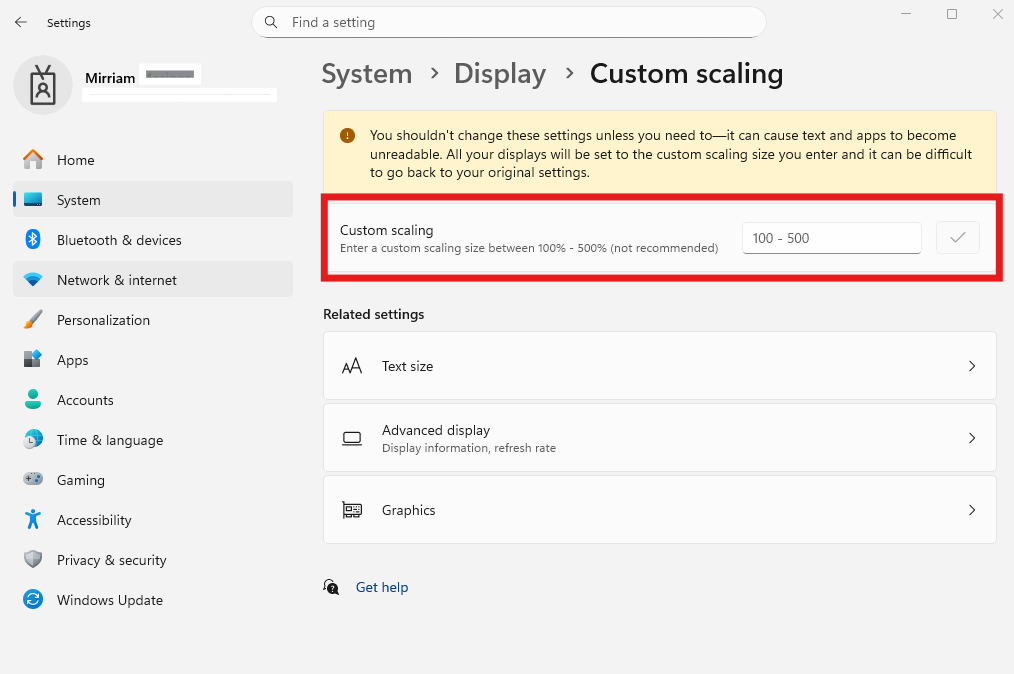
Task: Click the Accounts person icon
Action: pyautogui.click(x=33, y=399)
